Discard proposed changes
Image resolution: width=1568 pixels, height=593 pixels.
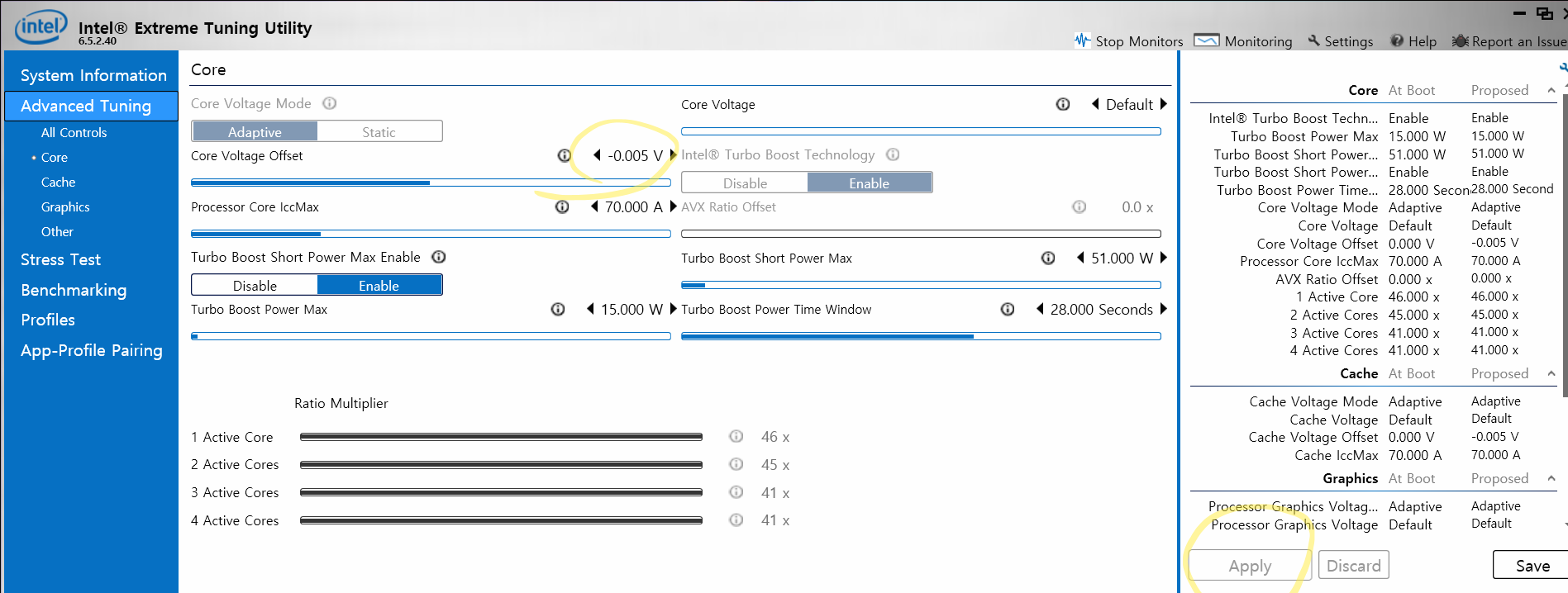click(x=1353, y=566)
